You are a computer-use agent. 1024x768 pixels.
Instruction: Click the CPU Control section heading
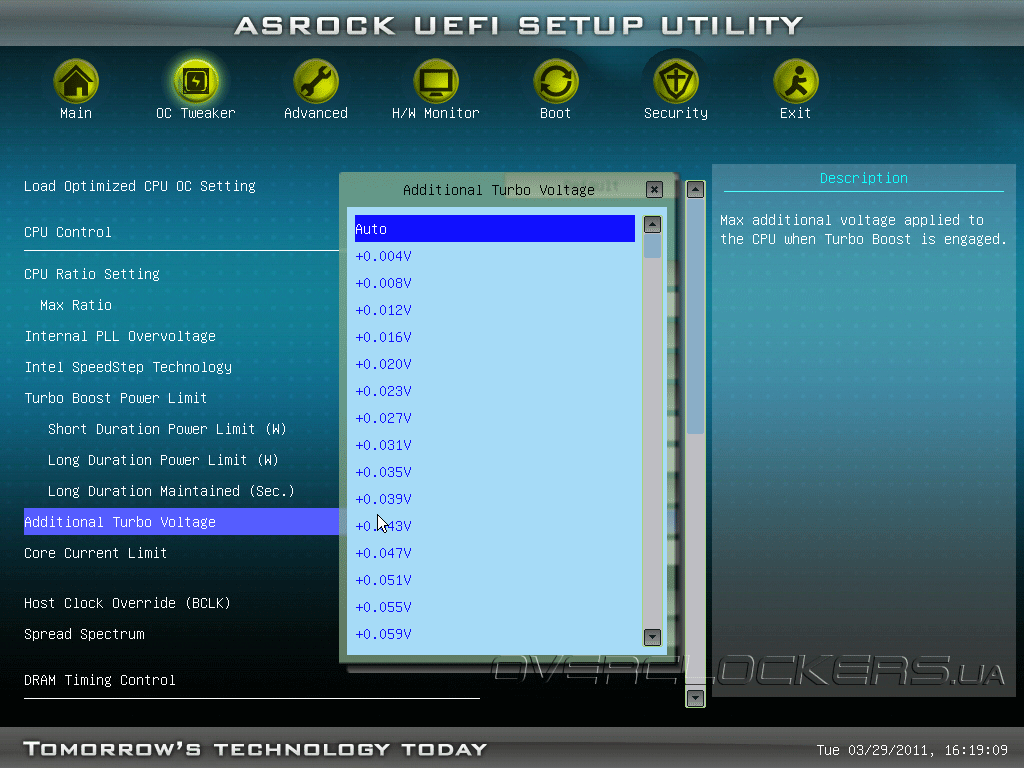click(x=68, y=232)
